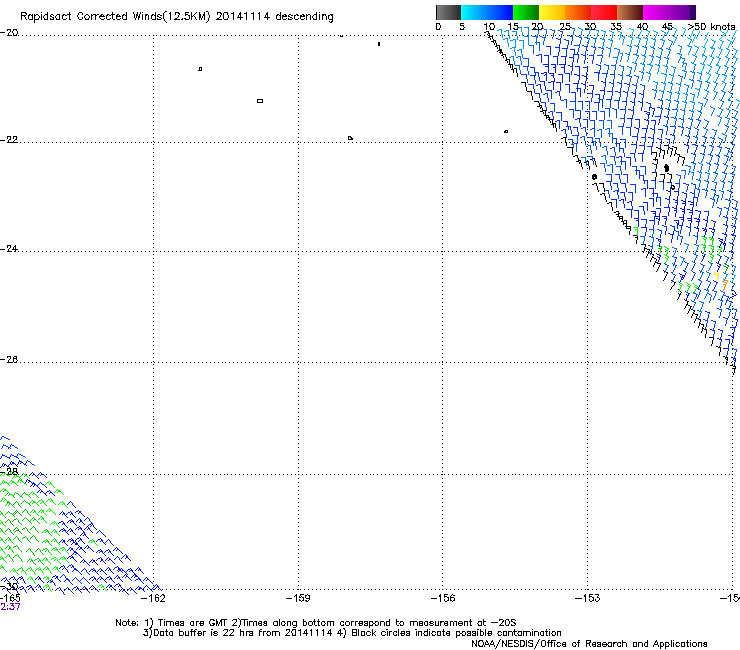The width and height of the screenshot is (740, 650).
Task: Click the dark purple 45-50 knots legend color
Action: (x=682, y=12)
